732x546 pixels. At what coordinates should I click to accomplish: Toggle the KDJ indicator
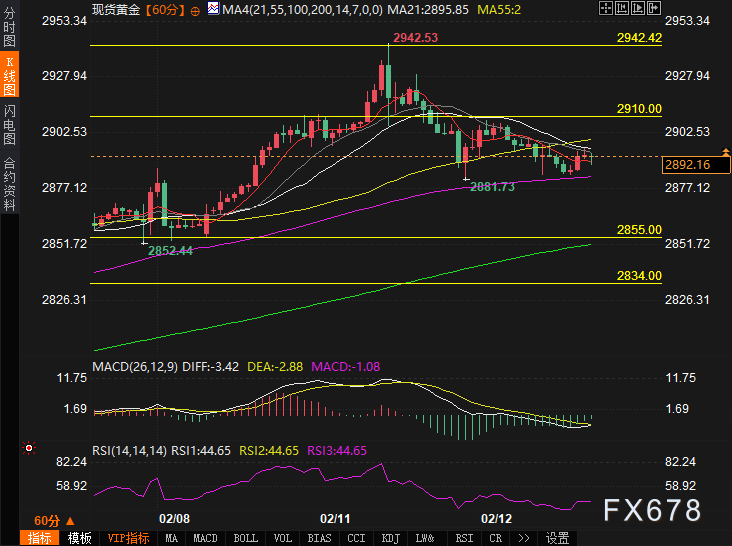pos(390,538)
